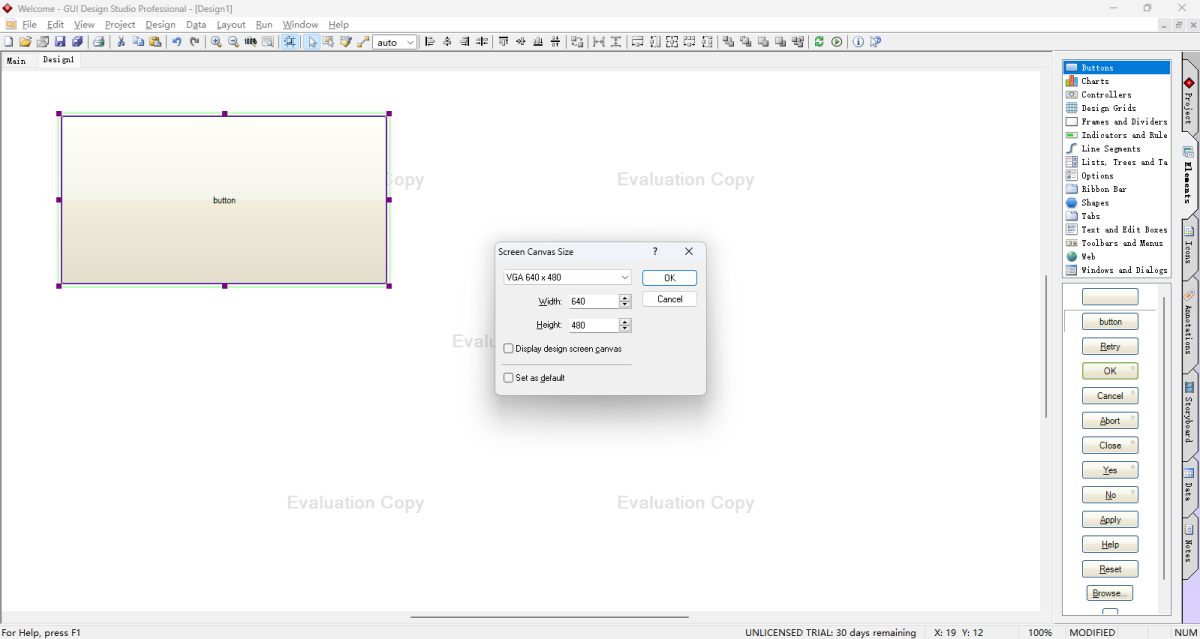Click the Undo arrow icon
Screen dimensions: 1200x639
click(177, 42)
